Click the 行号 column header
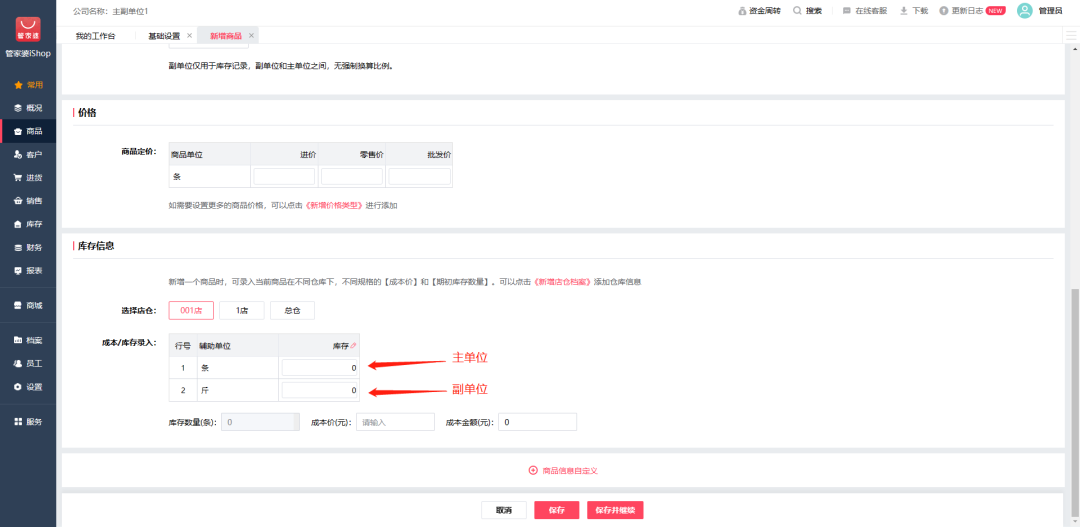The width and height of the screenshot is (1080, 527). coord(183,345)
